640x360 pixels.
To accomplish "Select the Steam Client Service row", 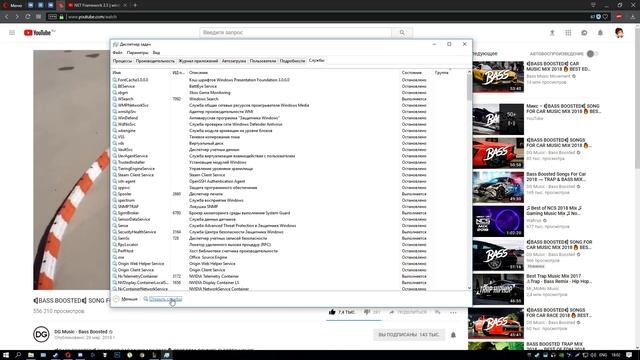I will point(289,175).
